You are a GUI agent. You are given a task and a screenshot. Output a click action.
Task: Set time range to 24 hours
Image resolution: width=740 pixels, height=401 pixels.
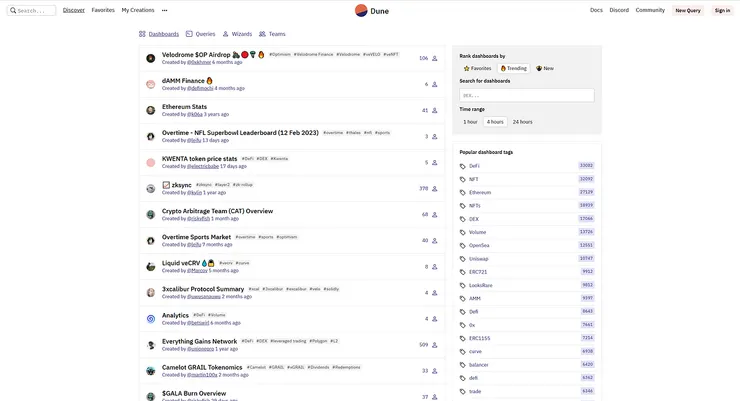click(x=522, y=122)
